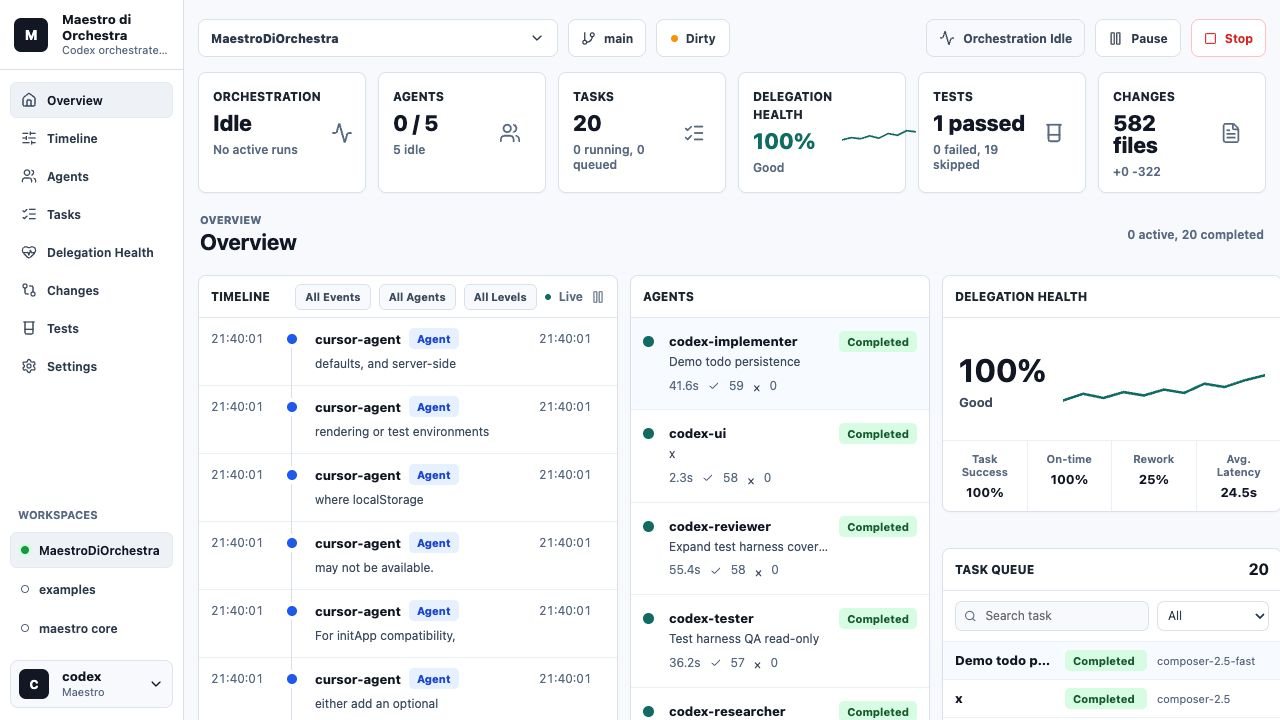Click the Tests flask icon in sidebar
Image resolution: width=1280 pixels, height=720 pixels.
point(29,328)
